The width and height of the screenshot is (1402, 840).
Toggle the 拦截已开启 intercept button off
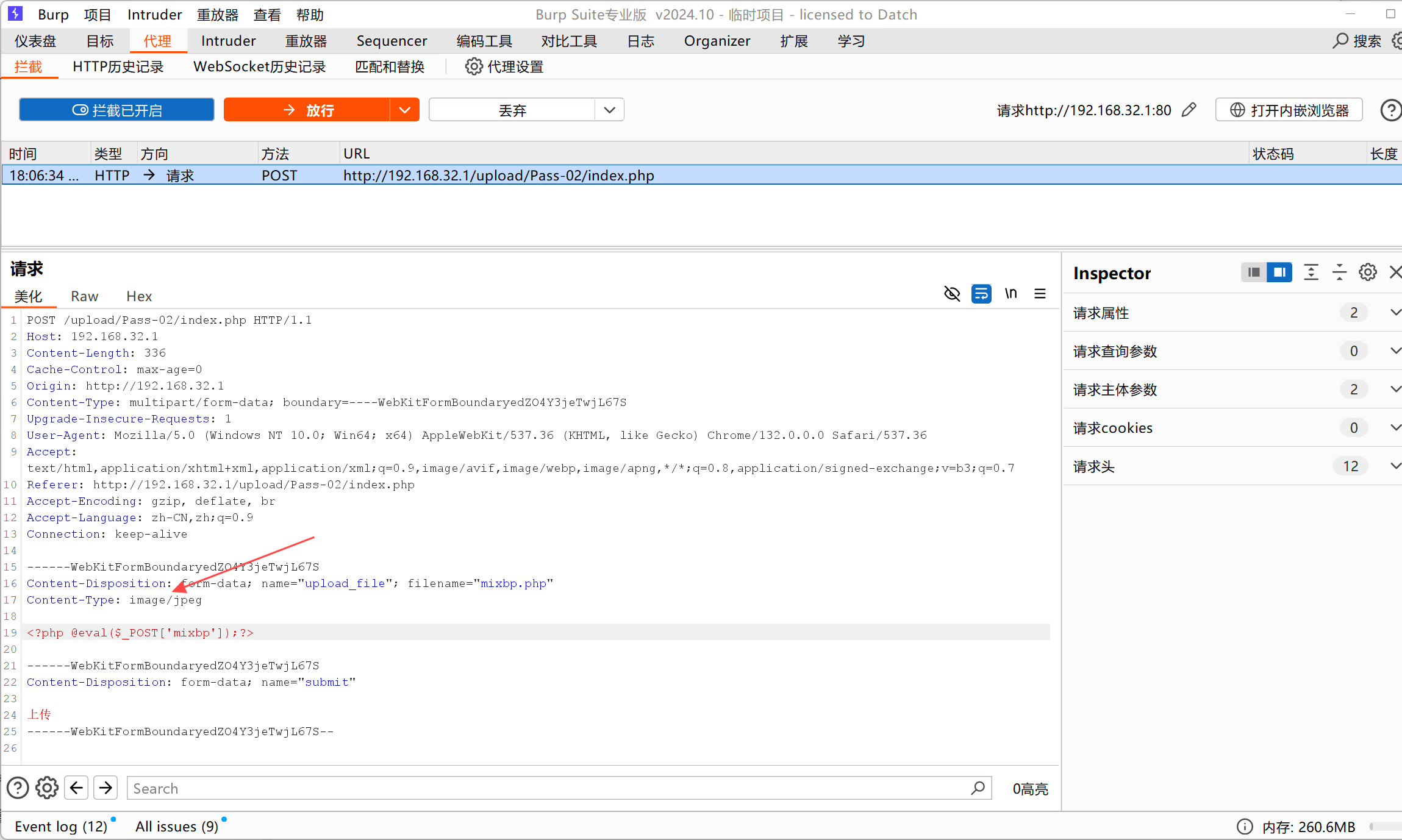pyautogui.click(x=116, y=110)
